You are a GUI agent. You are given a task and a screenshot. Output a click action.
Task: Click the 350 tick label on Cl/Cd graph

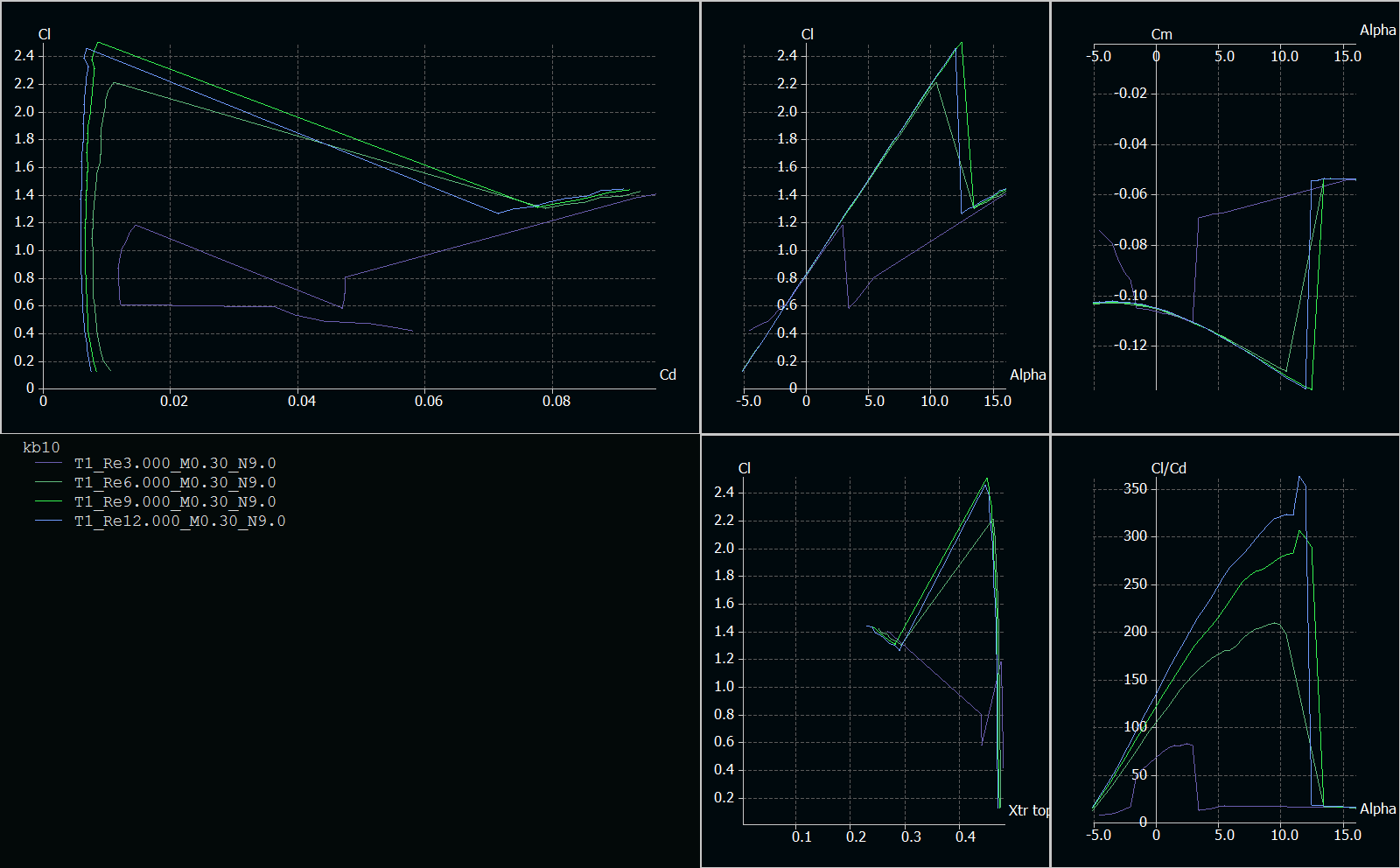click(1135, 488)
